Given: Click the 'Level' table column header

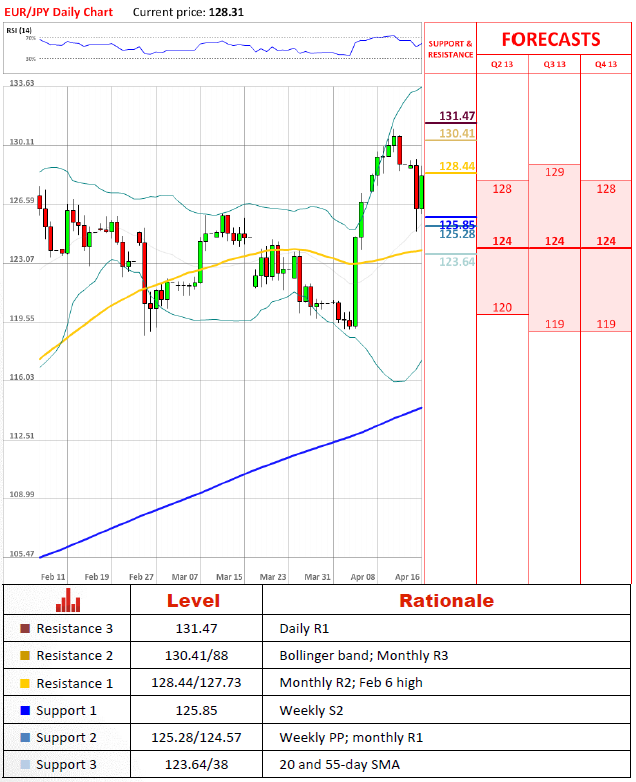Looking at the screenshot, I should (194, 600).
